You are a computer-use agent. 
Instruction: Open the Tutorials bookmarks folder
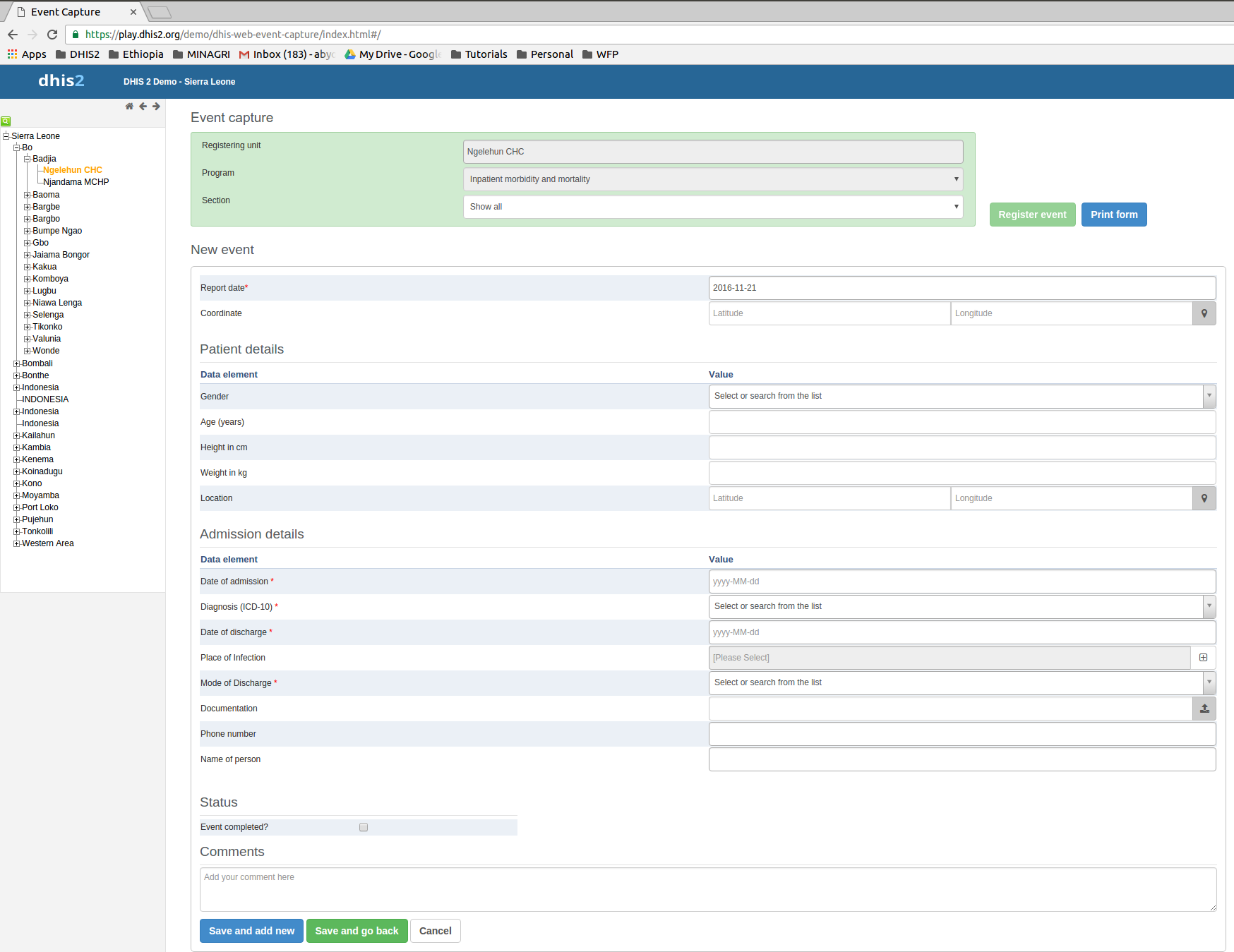479,54
